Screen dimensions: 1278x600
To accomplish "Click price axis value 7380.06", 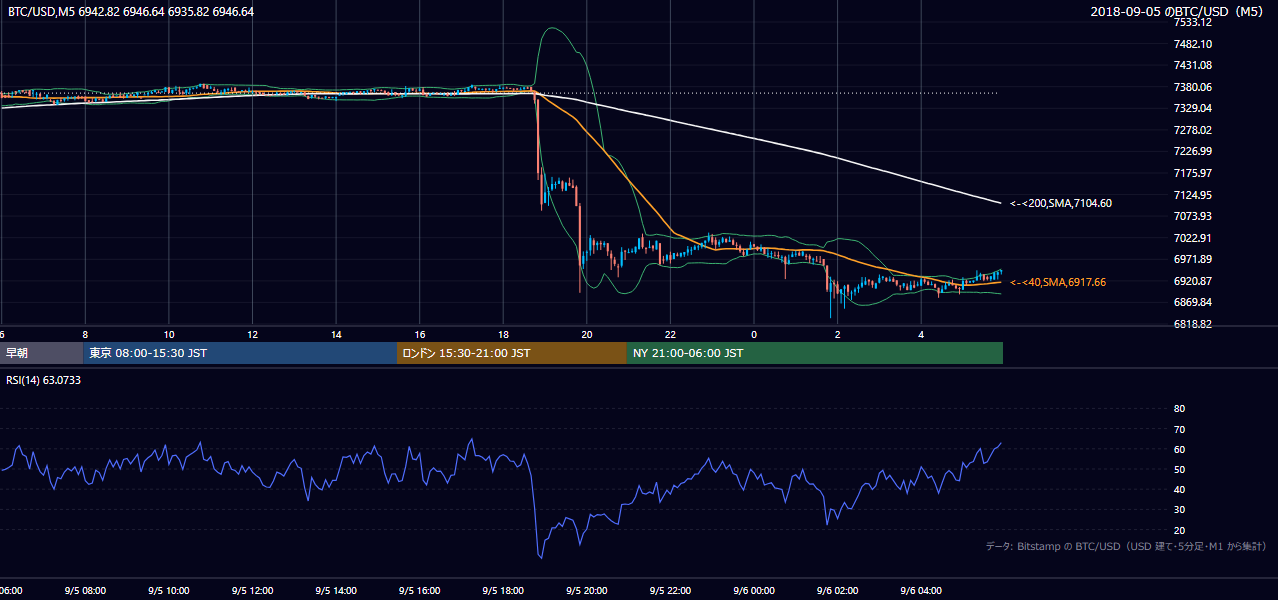I will click(x=1193, y=87).
